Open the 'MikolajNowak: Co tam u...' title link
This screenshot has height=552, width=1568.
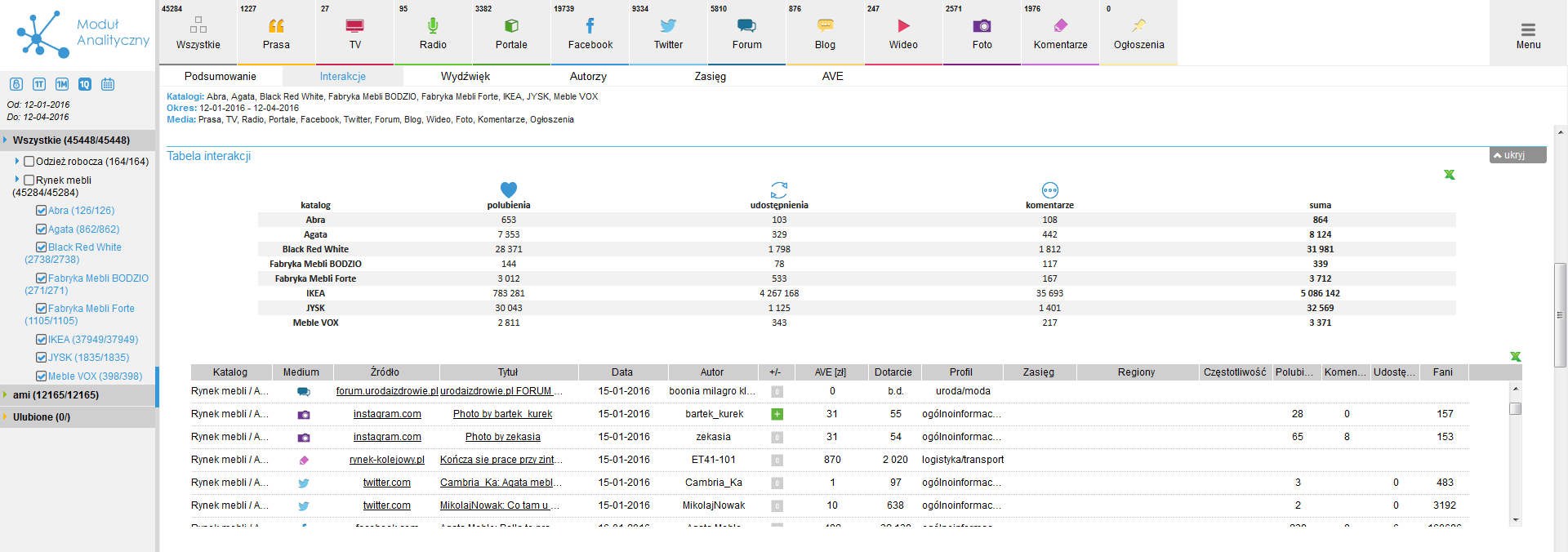(x=499, y=505)
